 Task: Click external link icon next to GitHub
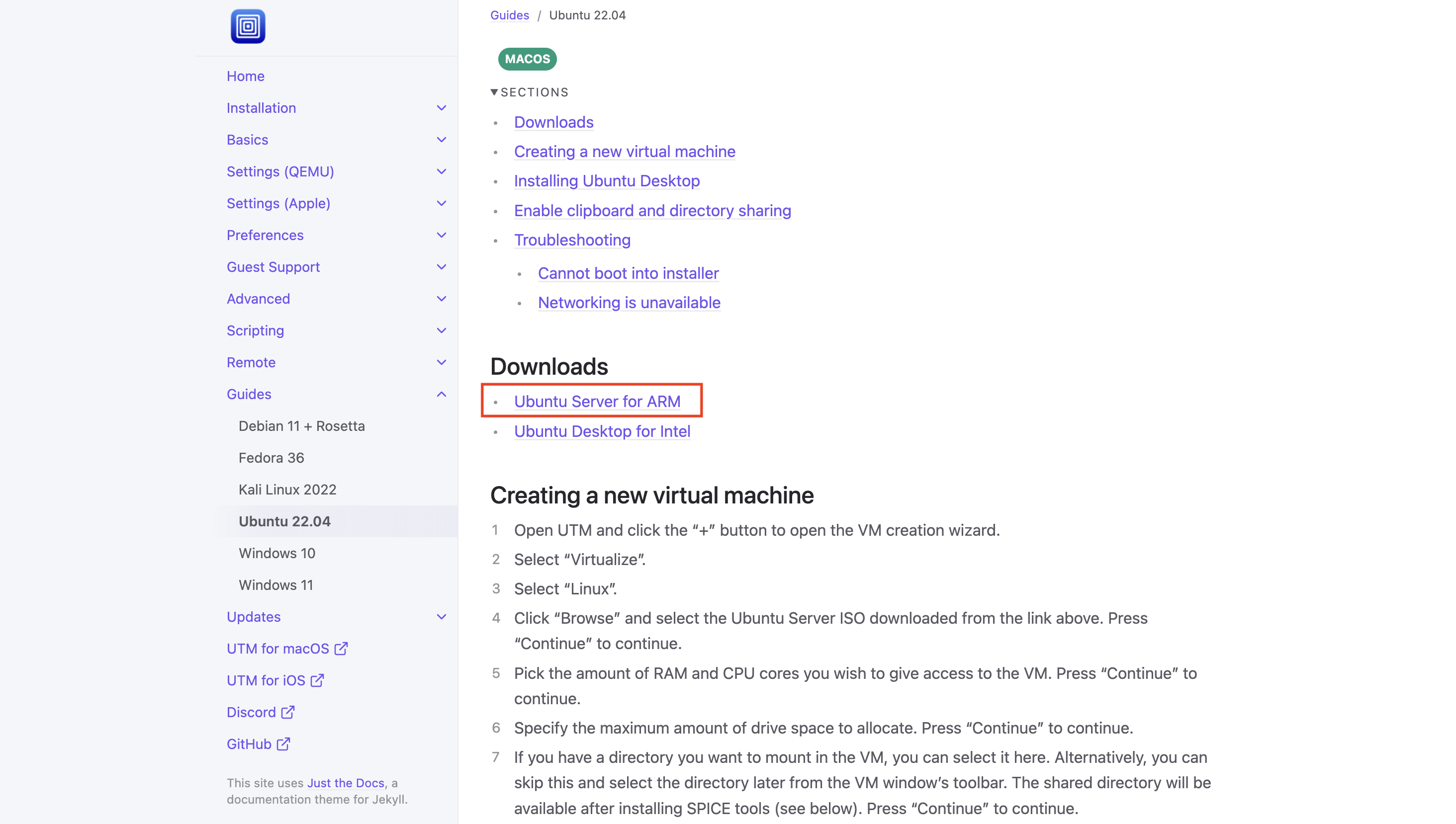(283, 743)
